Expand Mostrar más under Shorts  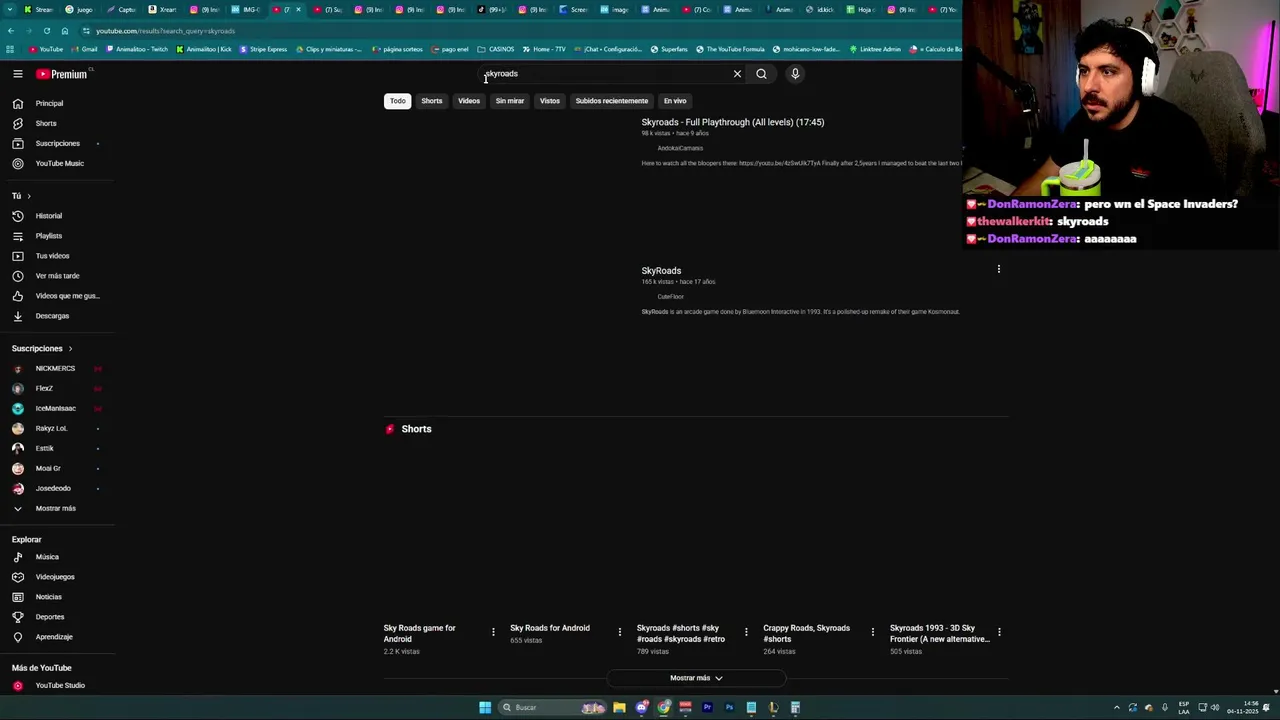pyautogui.click(x=696, y=678)
